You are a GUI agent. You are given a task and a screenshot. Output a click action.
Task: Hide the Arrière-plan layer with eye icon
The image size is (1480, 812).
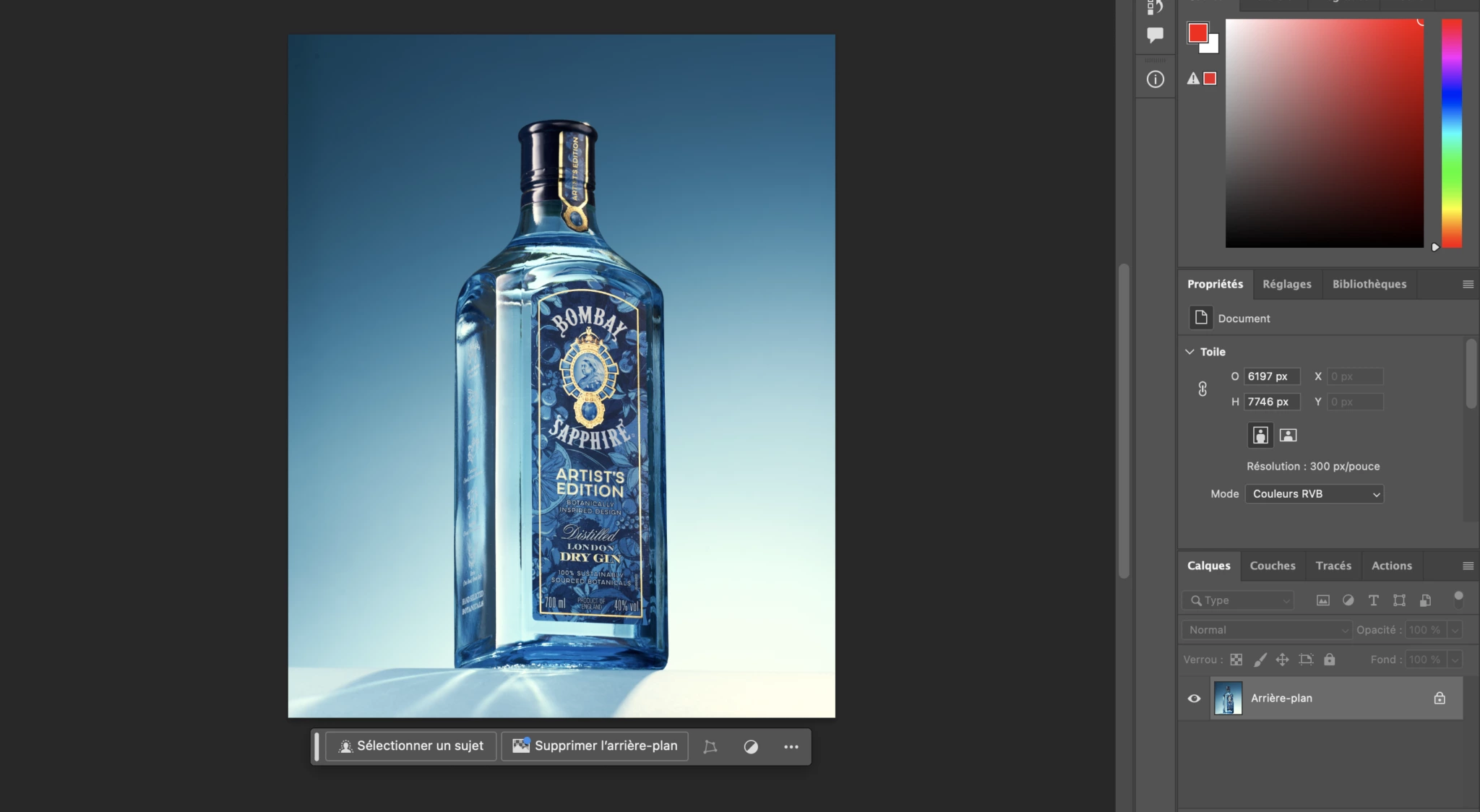(x=1194, y=698)
